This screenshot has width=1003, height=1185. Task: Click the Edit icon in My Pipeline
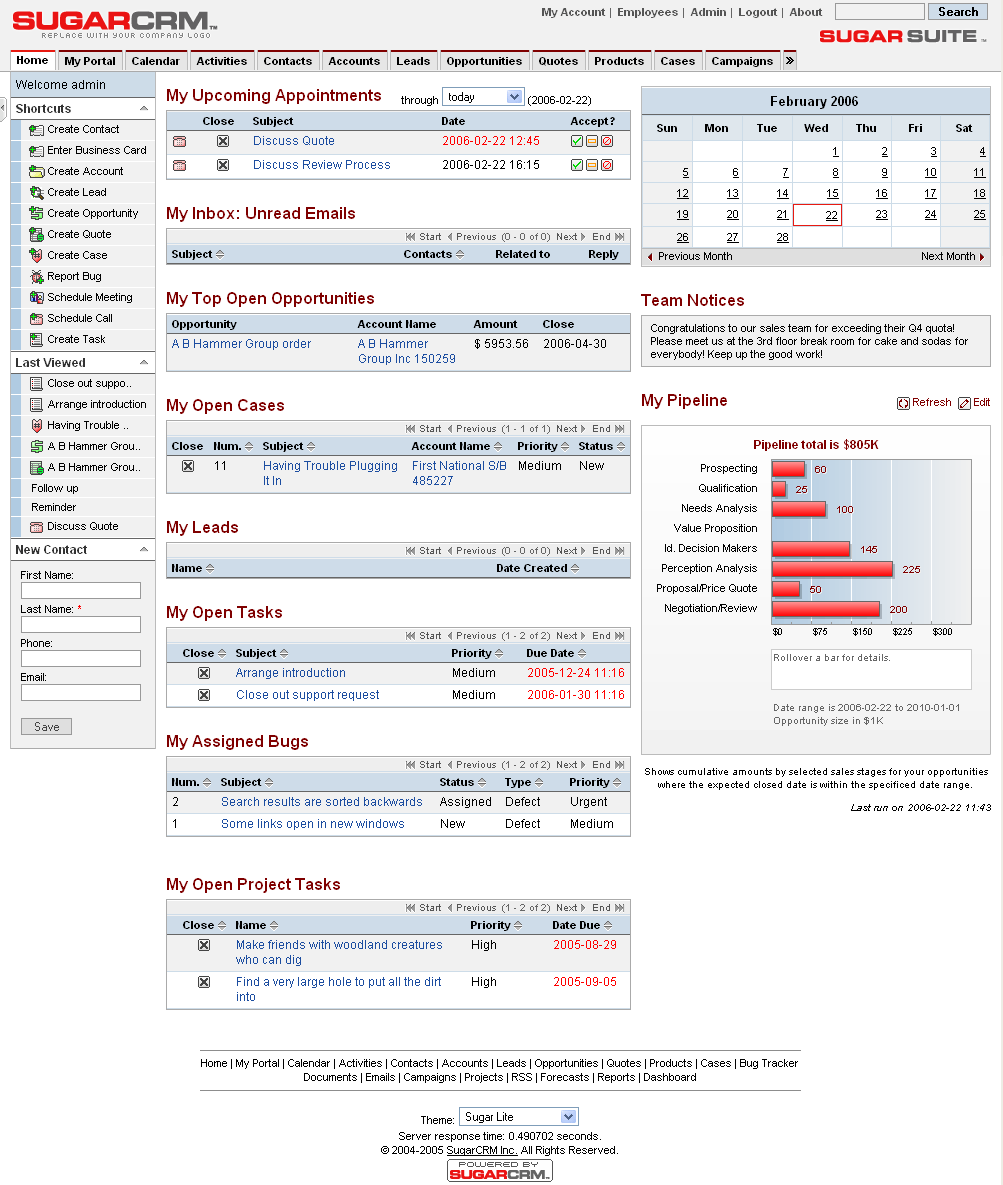(x=964, y=404)
